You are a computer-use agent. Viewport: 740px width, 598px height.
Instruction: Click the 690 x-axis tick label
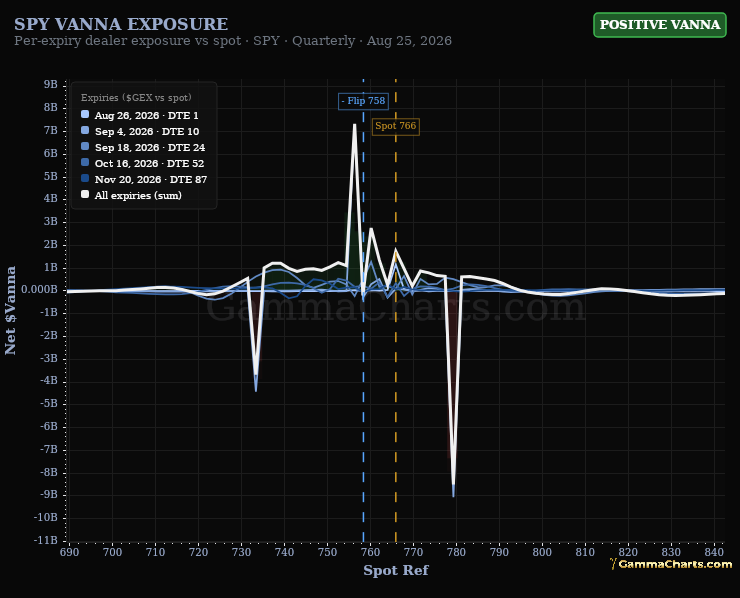(x=69, y=552)
